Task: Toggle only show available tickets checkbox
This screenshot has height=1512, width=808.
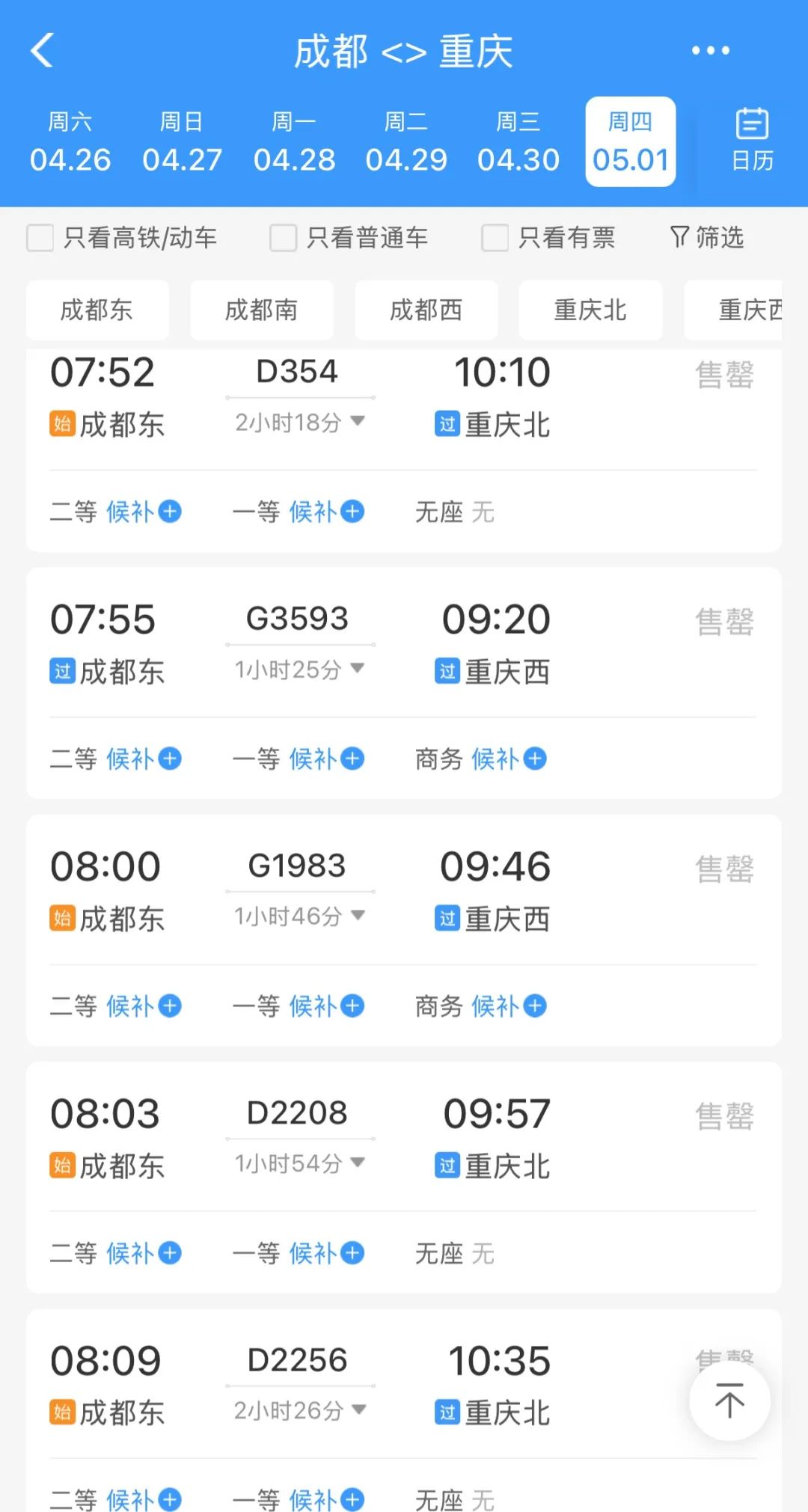Action: point(495,238)
